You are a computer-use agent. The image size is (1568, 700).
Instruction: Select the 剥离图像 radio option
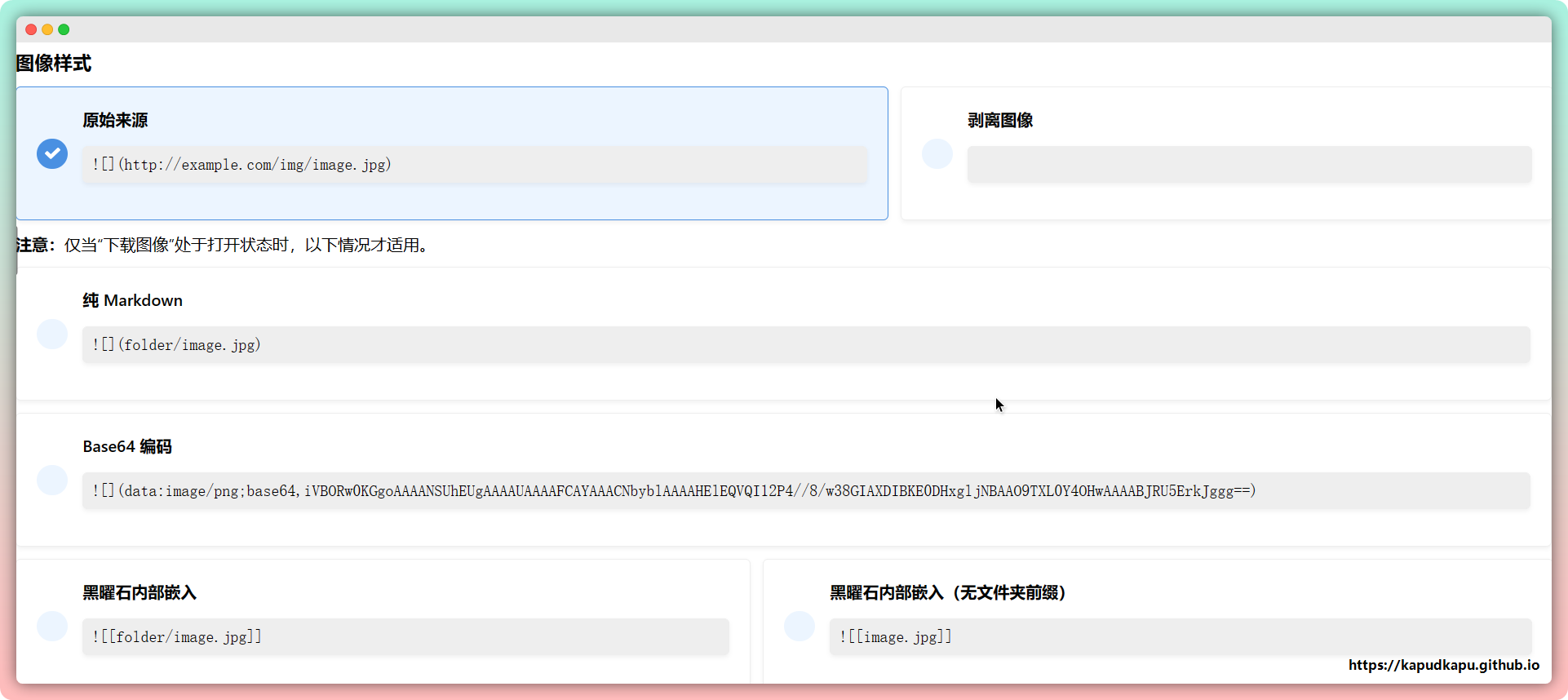[937, 153]
